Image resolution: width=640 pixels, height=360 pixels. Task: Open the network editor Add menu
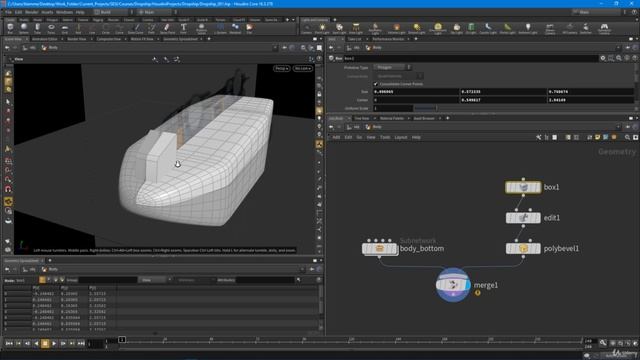tap(336, 138)
